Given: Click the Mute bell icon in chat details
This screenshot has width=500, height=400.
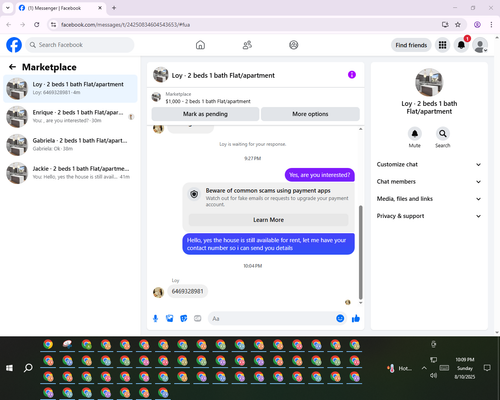Looking at the screenshot, I should pyautogui.click(x=415, y=134).
